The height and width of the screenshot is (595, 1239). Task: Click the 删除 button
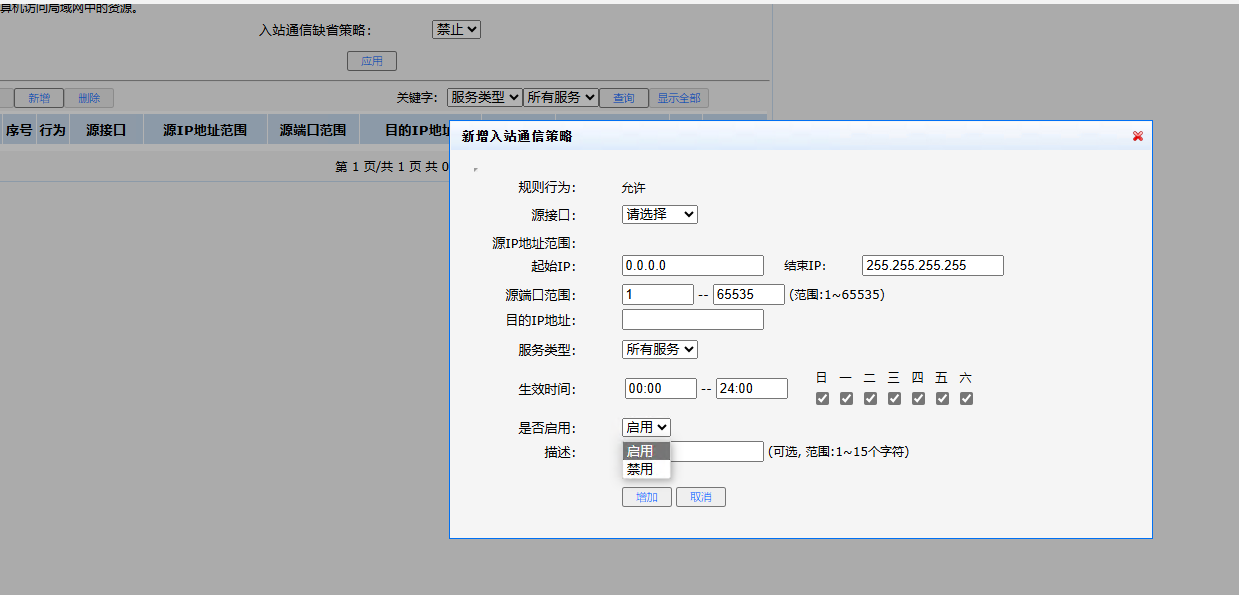coord(89,98)
